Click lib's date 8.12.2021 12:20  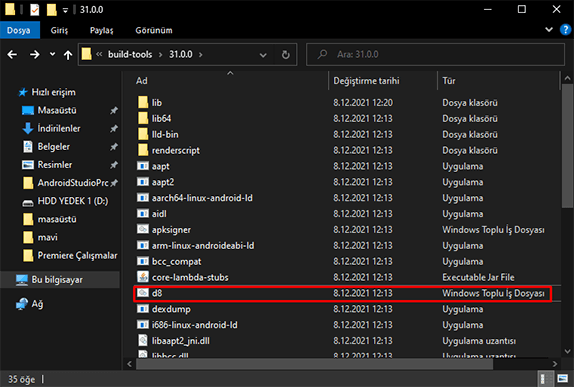(363, 103)
